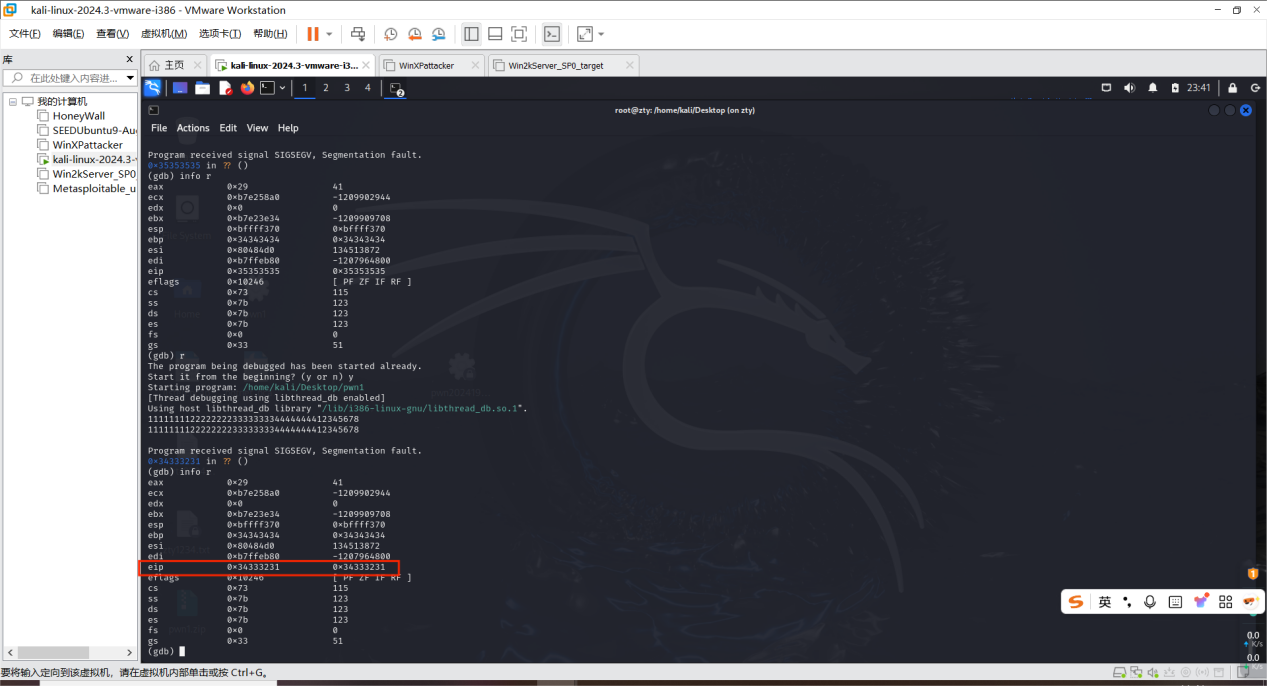Image resolution: width=1267 pixels, height=686 pixels.
Task: Launch the terminal emulator from Kali panel
Action: 267,88
